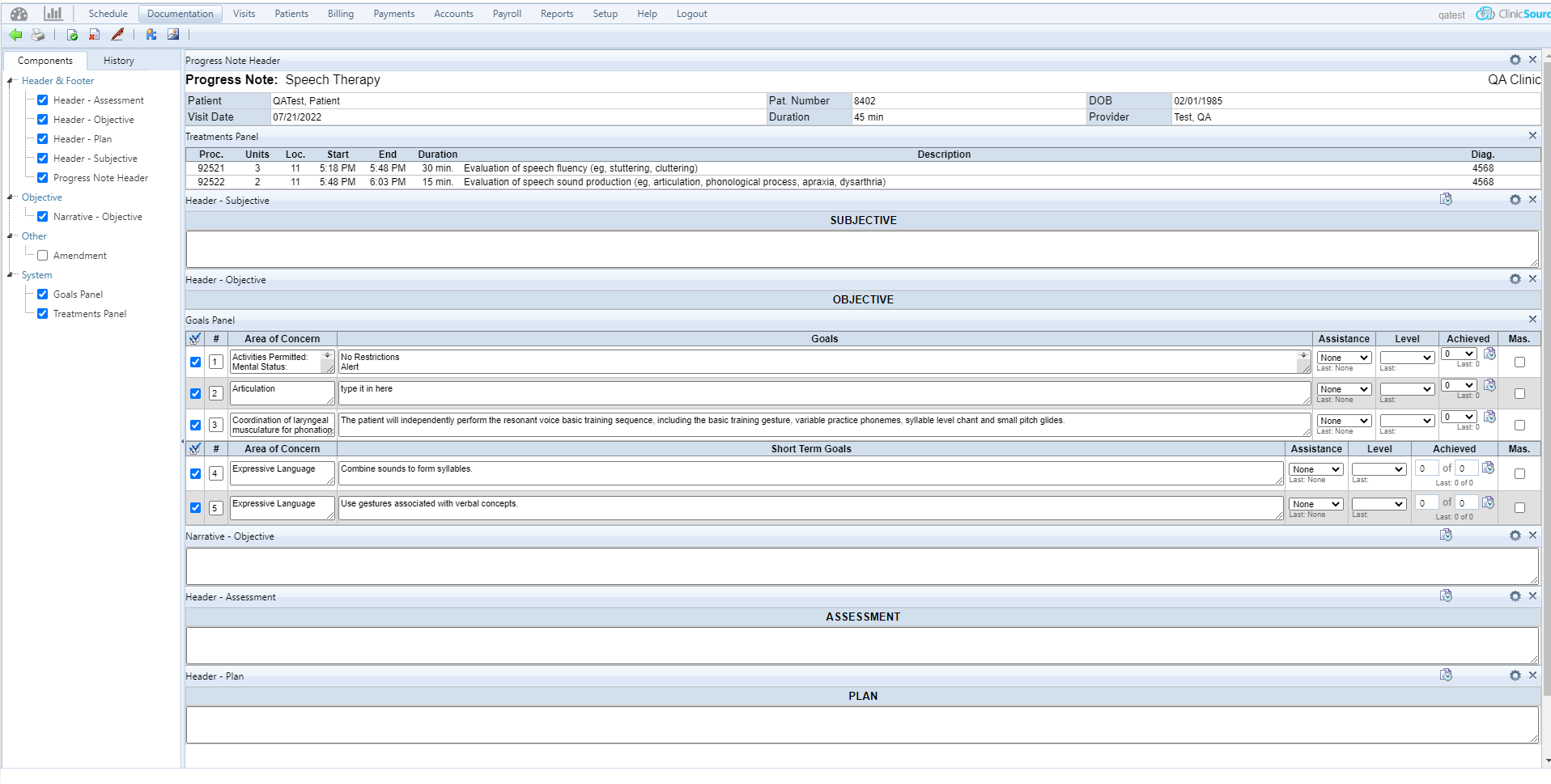Click the green back arrow in the toolbar
The height and width of the screenshot is (784, 1551).
click(15, 35)
